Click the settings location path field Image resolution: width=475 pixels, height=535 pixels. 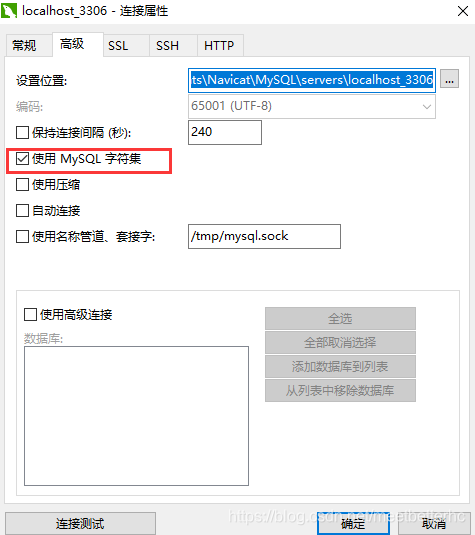[312, 80]
